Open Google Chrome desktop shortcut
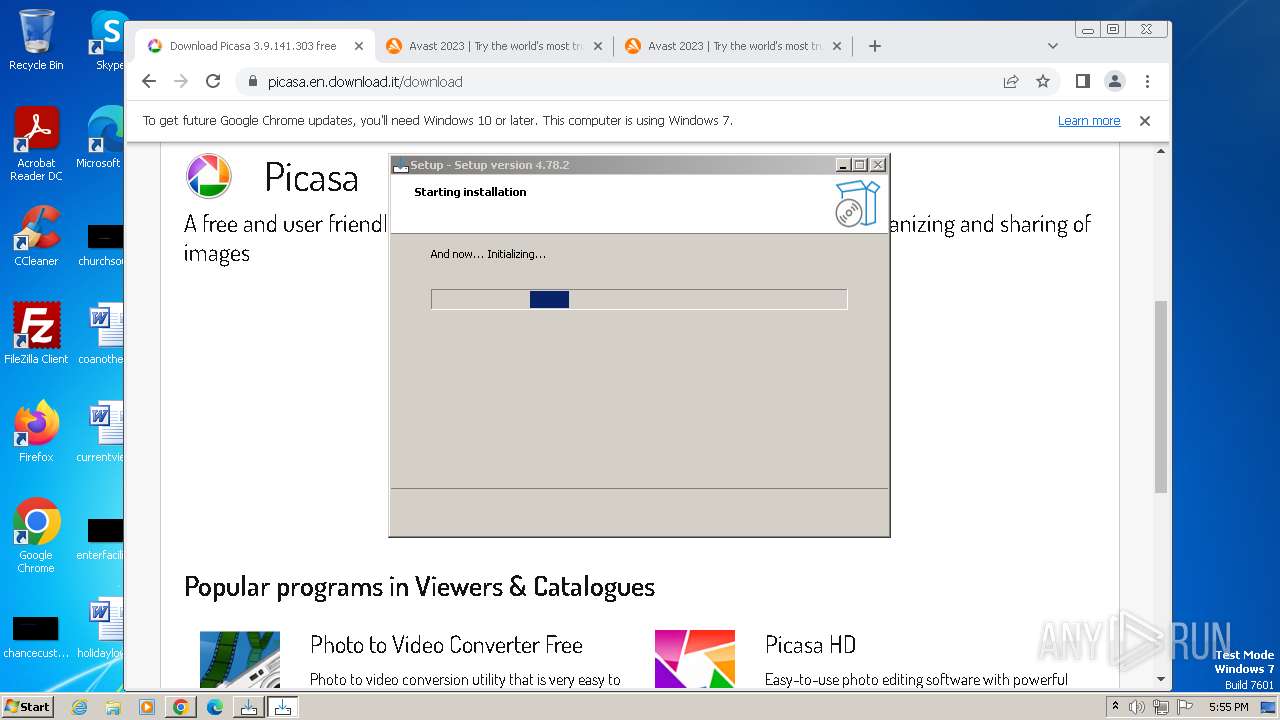The height and width of the screenshot is (720, 1280). coord(36,536)
